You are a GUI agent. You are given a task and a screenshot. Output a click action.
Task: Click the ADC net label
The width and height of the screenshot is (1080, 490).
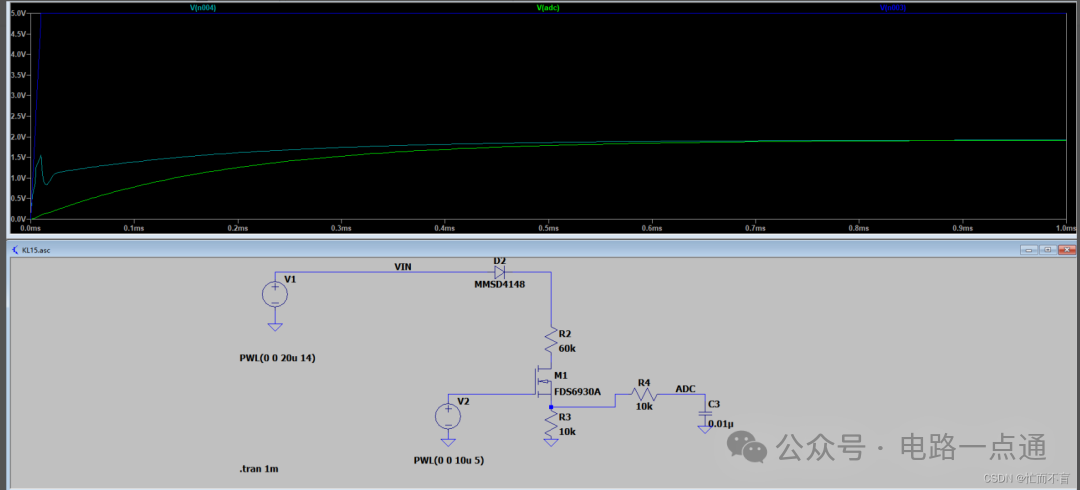click(x=686, y=389)
